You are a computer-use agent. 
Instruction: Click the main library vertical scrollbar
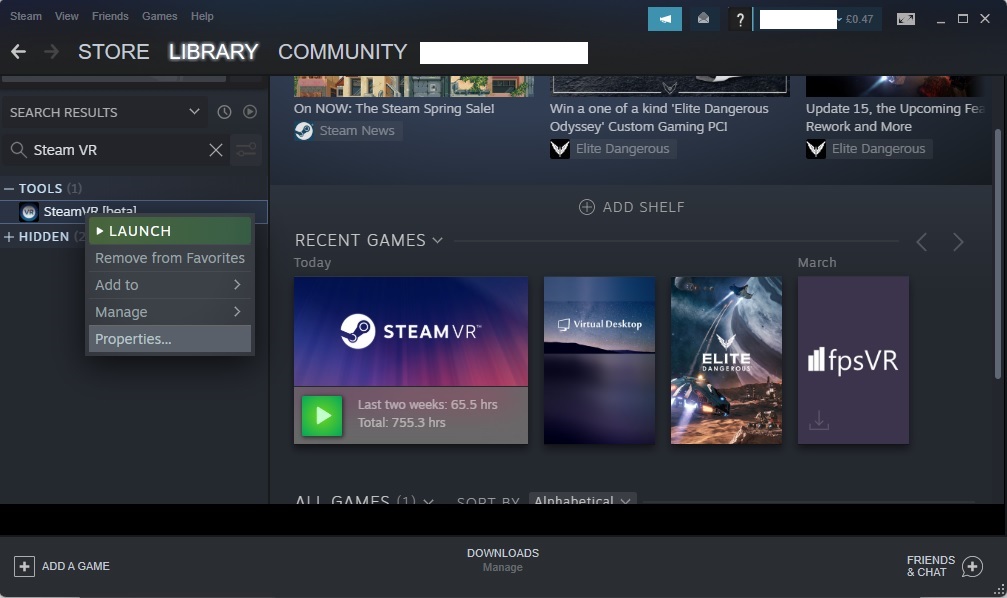point(997,254)
